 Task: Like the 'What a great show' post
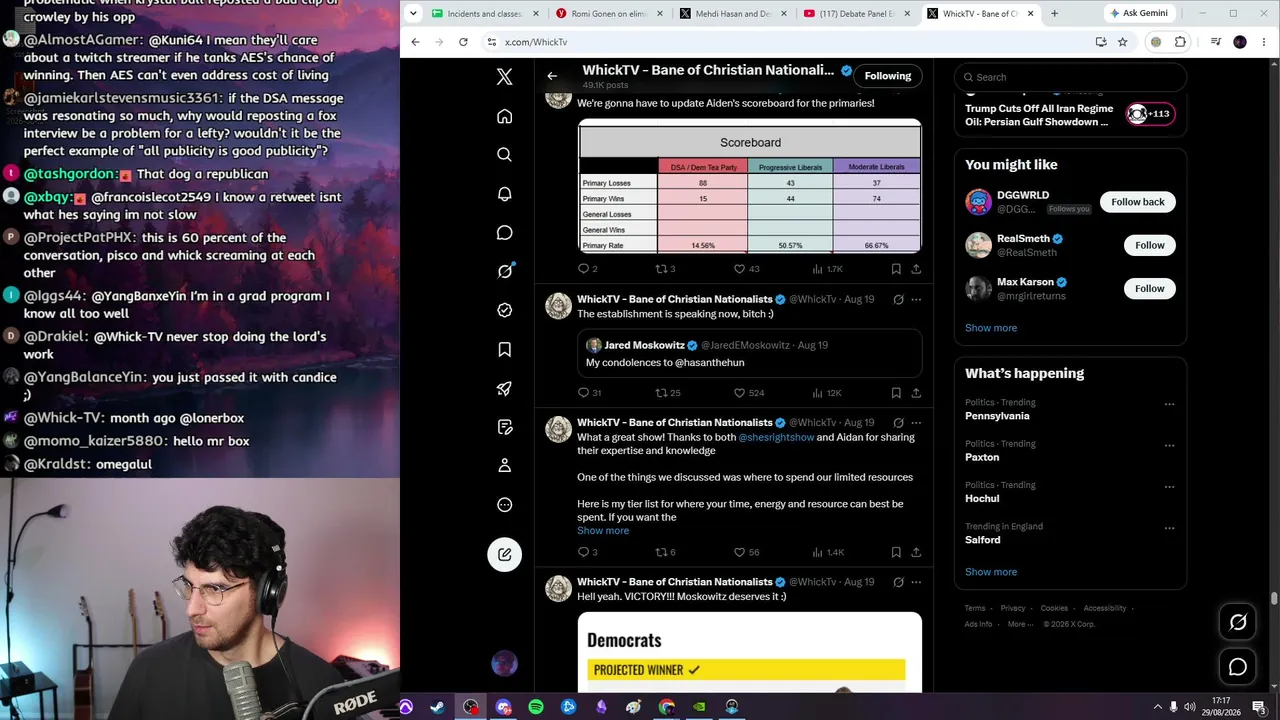739,552
